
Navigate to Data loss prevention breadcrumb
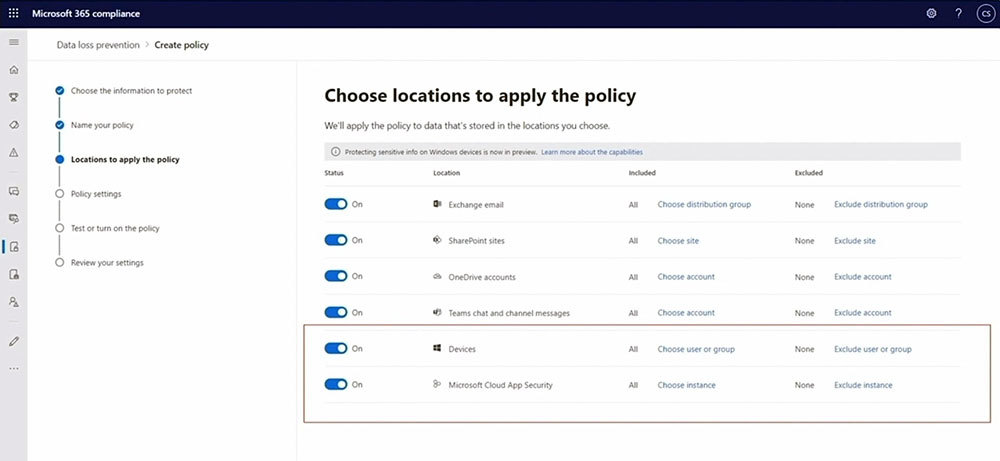click(98, 45)
